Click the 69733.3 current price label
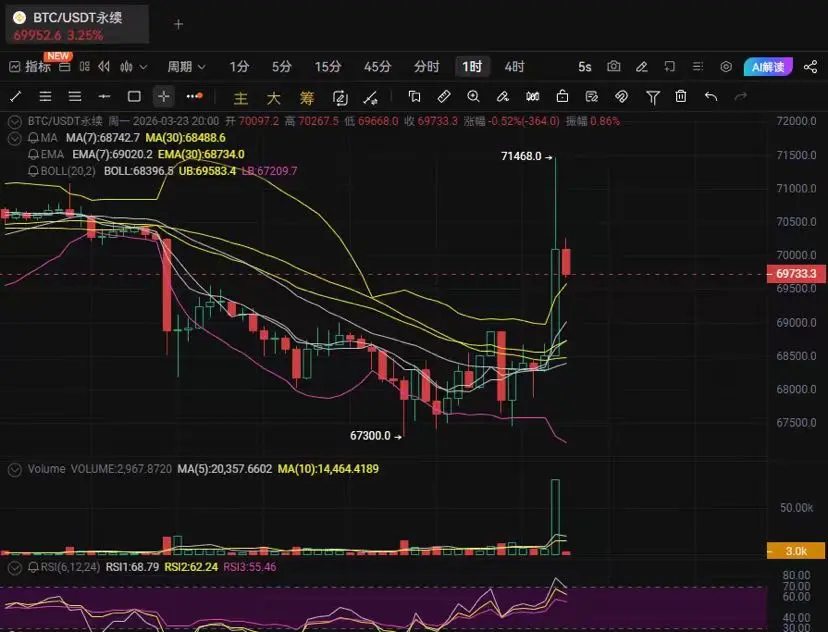Viewport: 828px width, 632px height. [796, 274]
